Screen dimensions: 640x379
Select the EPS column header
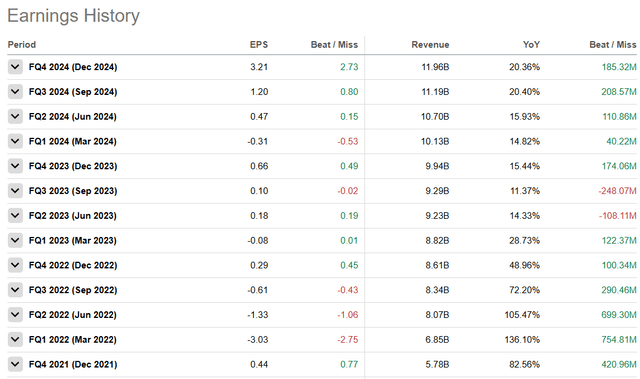click(x=259, y=45)
